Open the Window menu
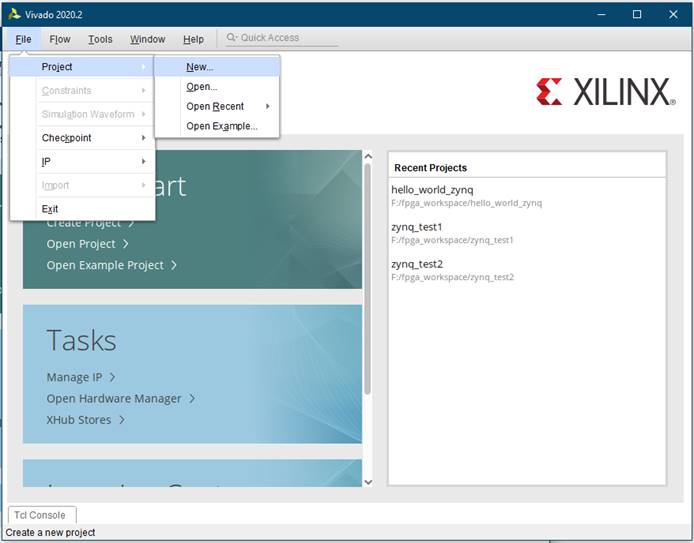This screenshot has height=543, width=694. (x=147, y=39)
